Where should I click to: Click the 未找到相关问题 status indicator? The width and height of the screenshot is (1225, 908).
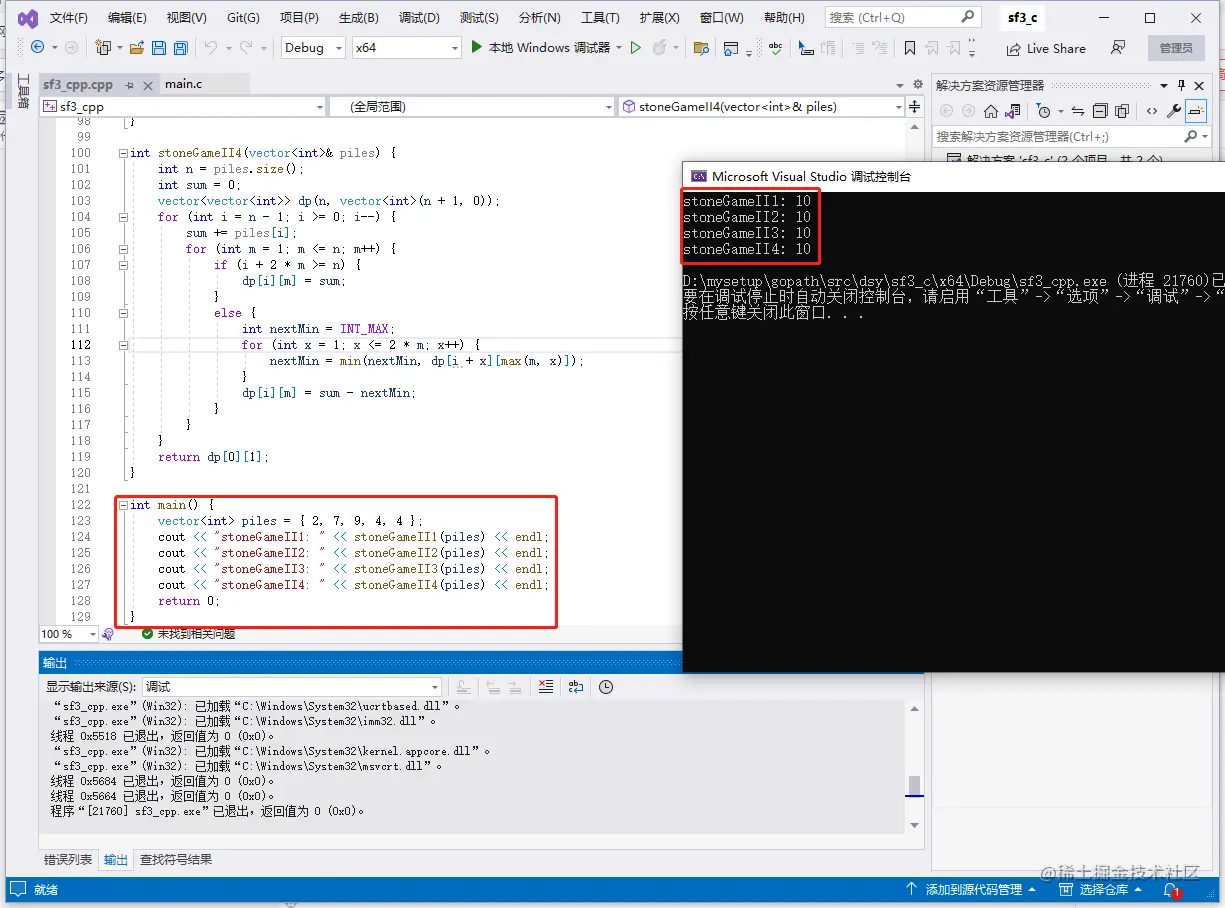click(188, 634)
